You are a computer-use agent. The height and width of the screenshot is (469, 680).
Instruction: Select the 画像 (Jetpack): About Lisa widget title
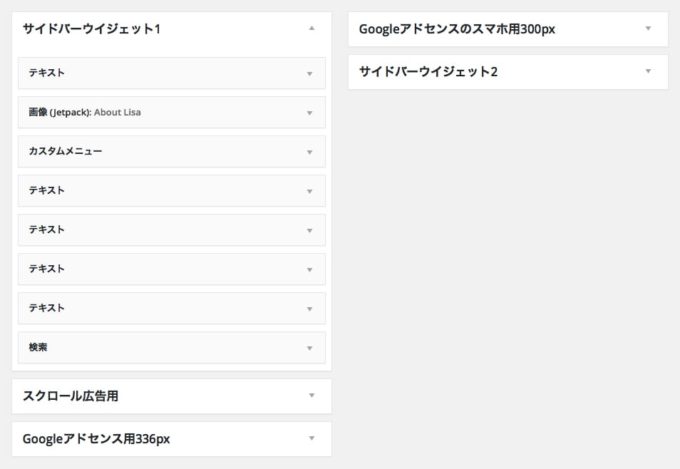click(85, 112)
